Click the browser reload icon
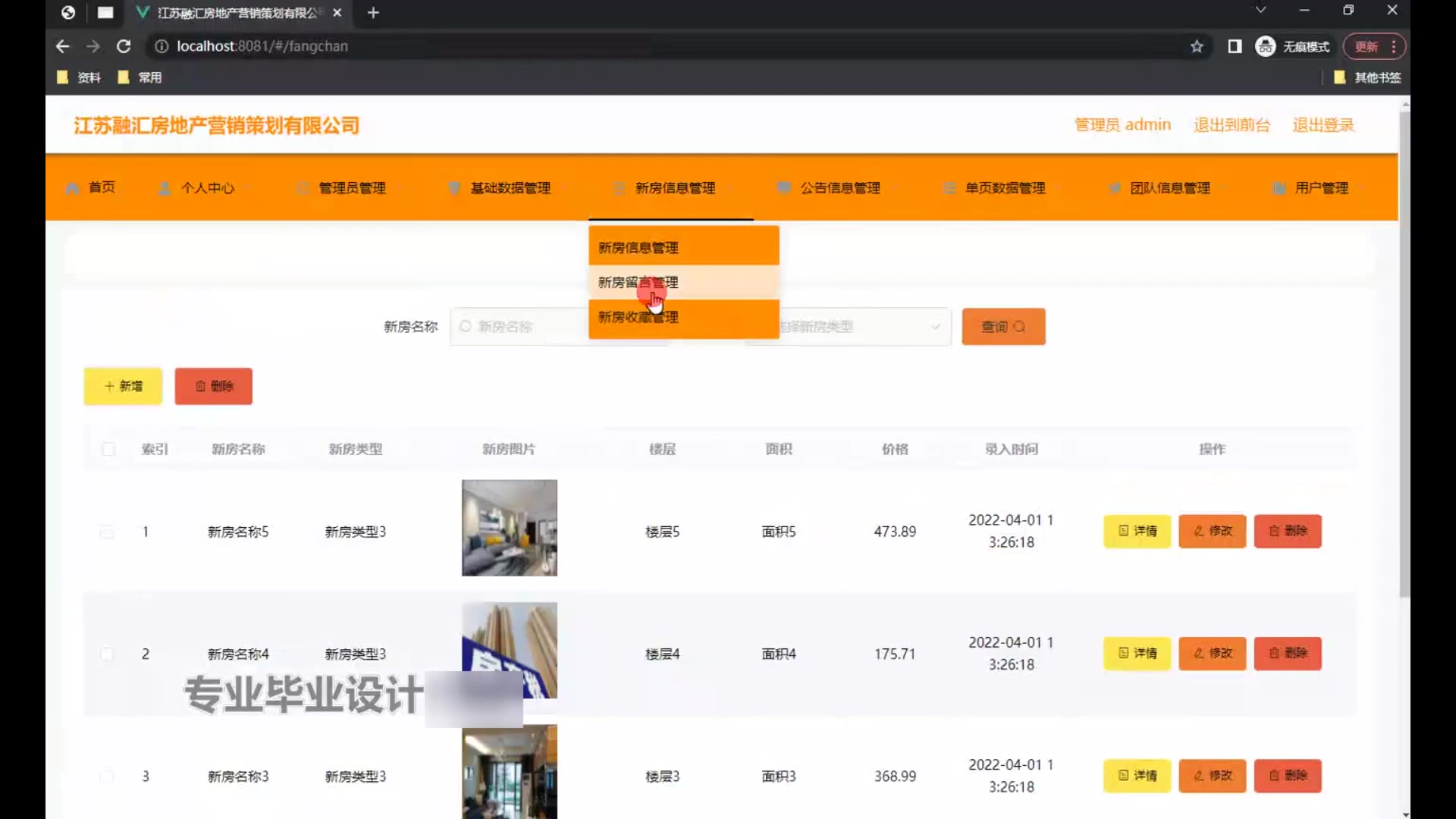This screenshot has width=1456, height=819. [124, 46]
